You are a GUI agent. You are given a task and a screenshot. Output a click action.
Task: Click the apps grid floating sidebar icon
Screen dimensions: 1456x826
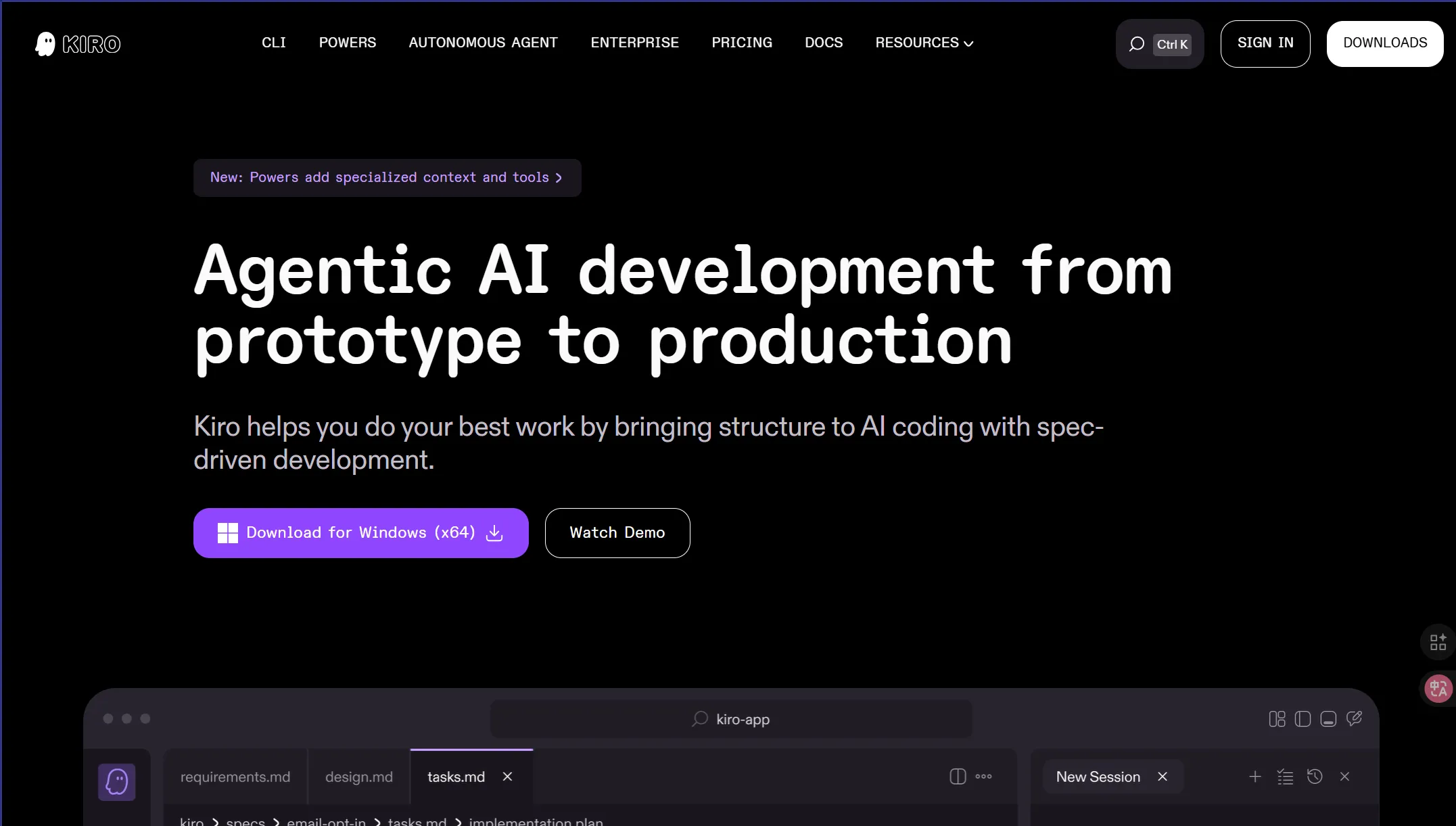point(1438,642)
